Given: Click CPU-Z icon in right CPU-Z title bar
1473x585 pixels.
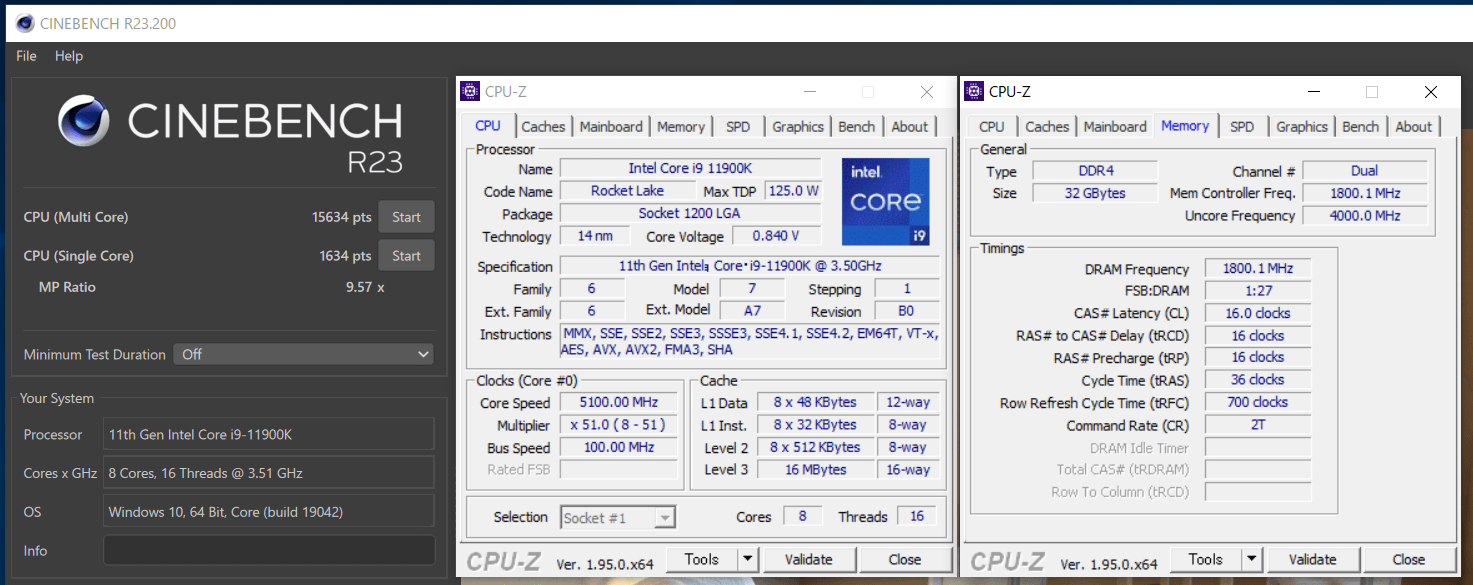Looking at the screenshot, I should click(x=974, y=92).
